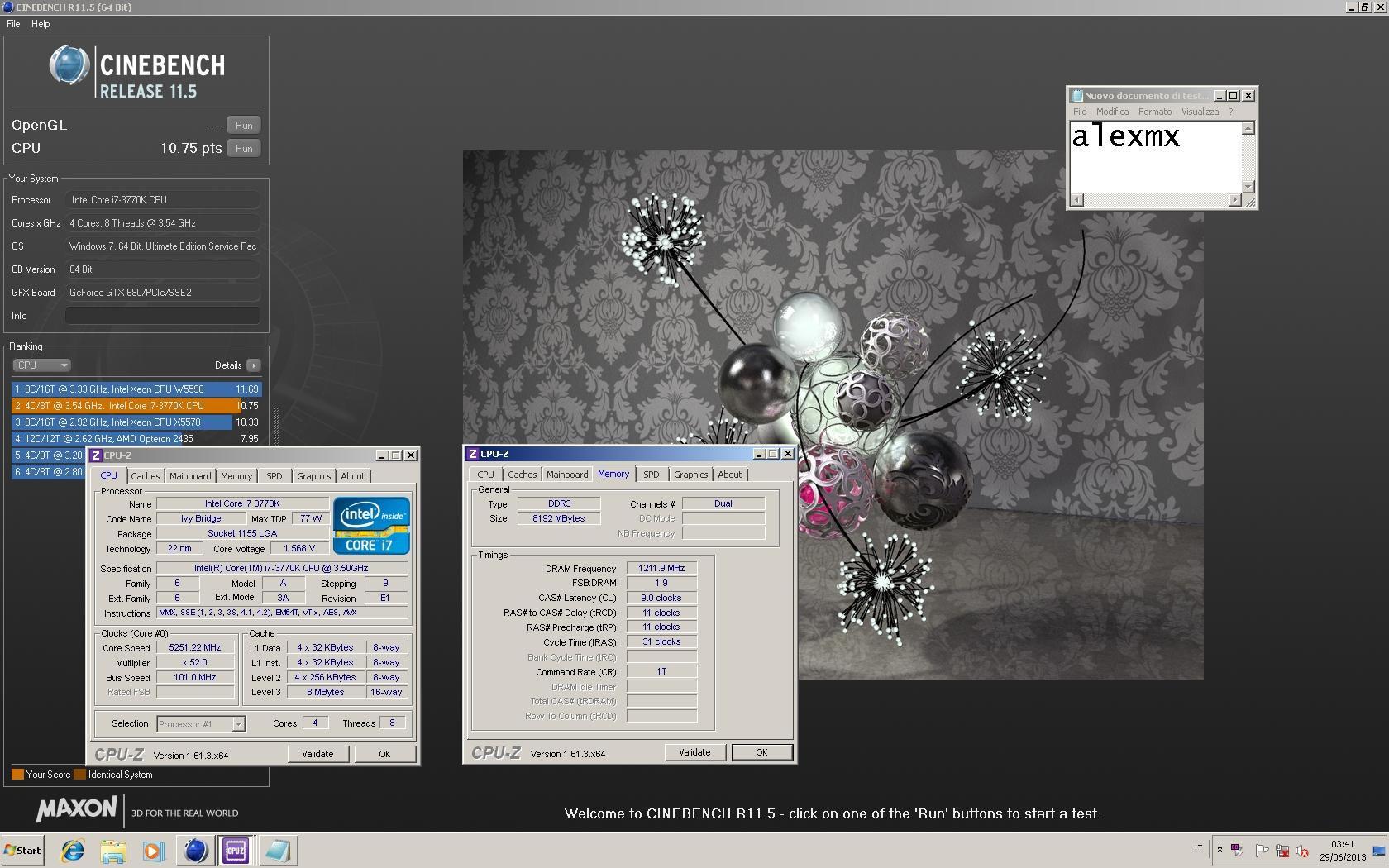Click the Intel Core i7 logo badge
Screen dimensions: 1389x868
tap(371, 526)
